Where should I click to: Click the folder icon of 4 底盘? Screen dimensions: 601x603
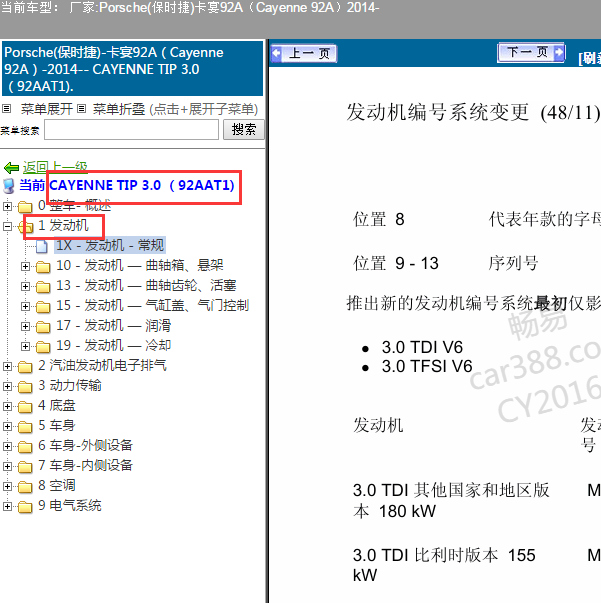tap(25, 406)
